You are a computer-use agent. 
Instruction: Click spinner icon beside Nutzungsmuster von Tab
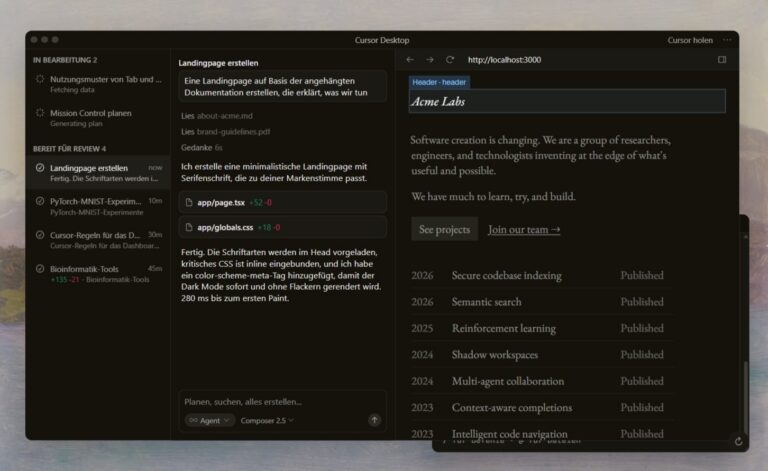40,79
